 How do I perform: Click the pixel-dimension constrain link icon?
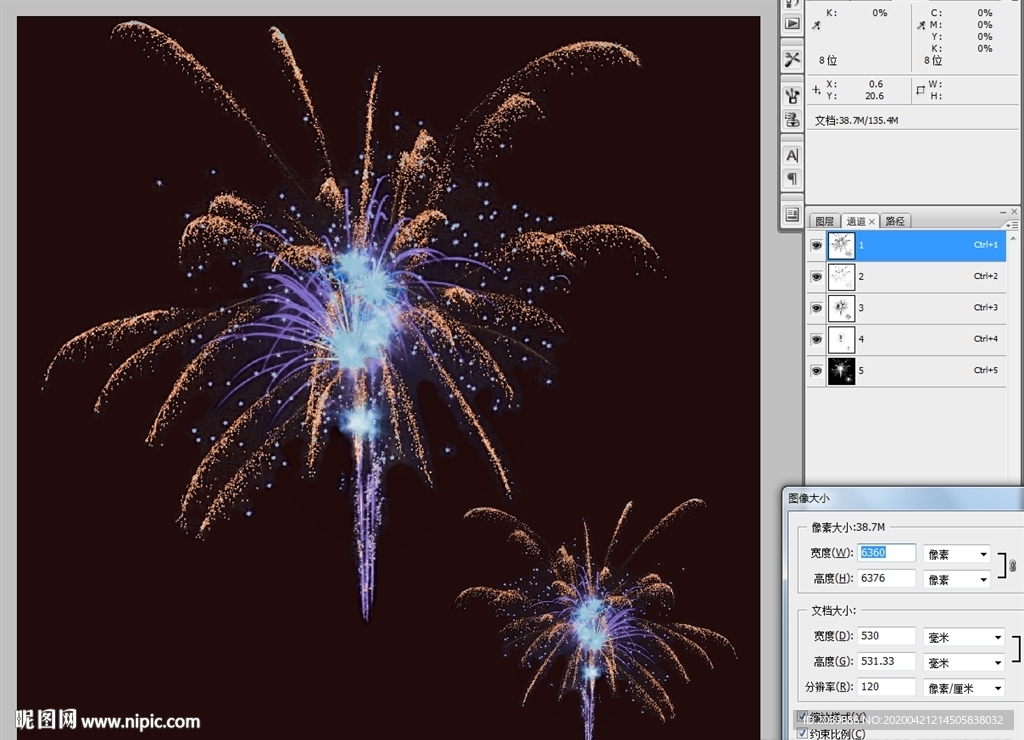coord(1012,566)
